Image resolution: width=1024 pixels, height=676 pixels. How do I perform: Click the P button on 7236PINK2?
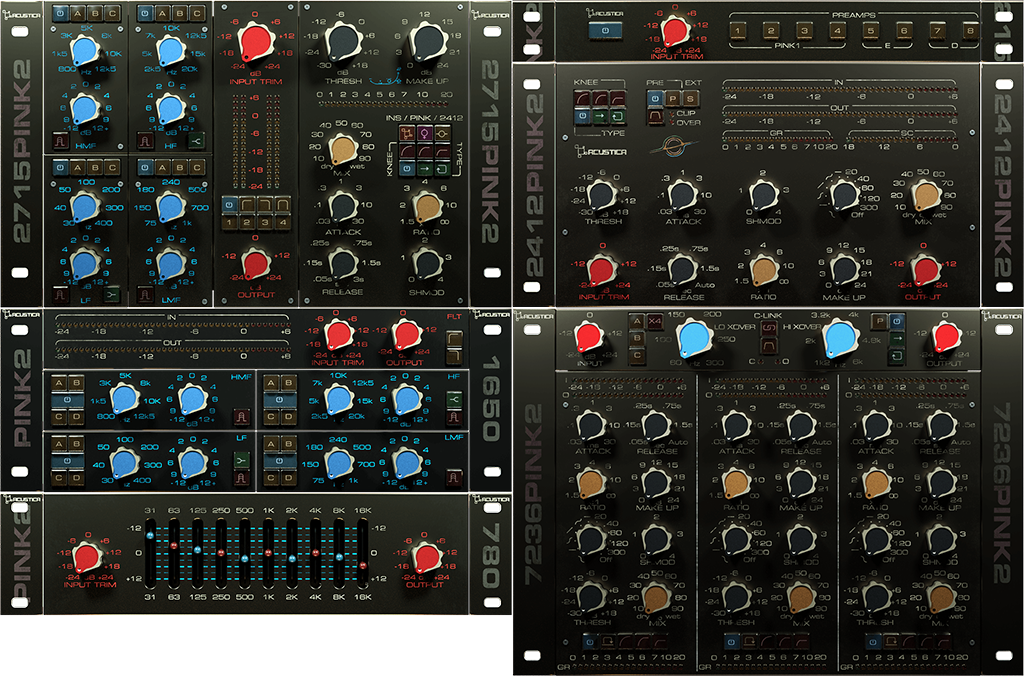[x=880, y=321]
